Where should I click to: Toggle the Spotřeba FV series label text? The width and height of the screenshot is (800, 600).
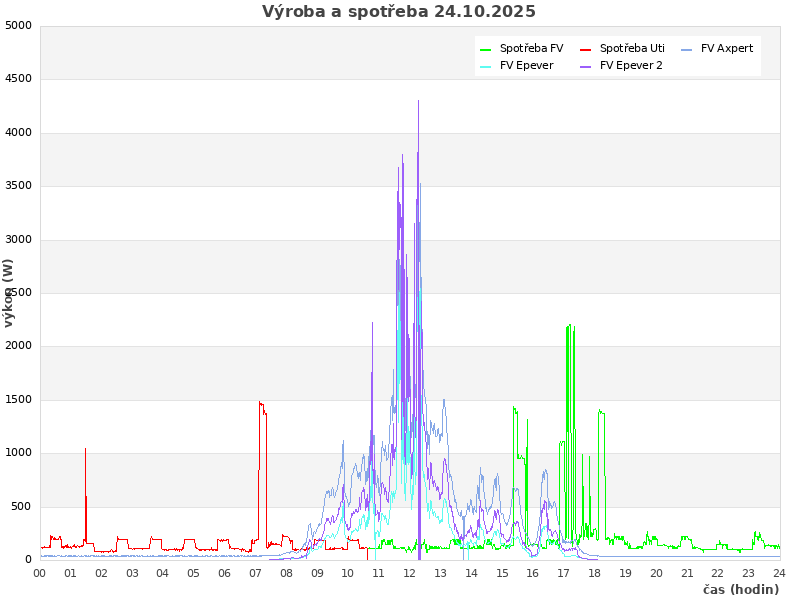[x=531, y=48]
